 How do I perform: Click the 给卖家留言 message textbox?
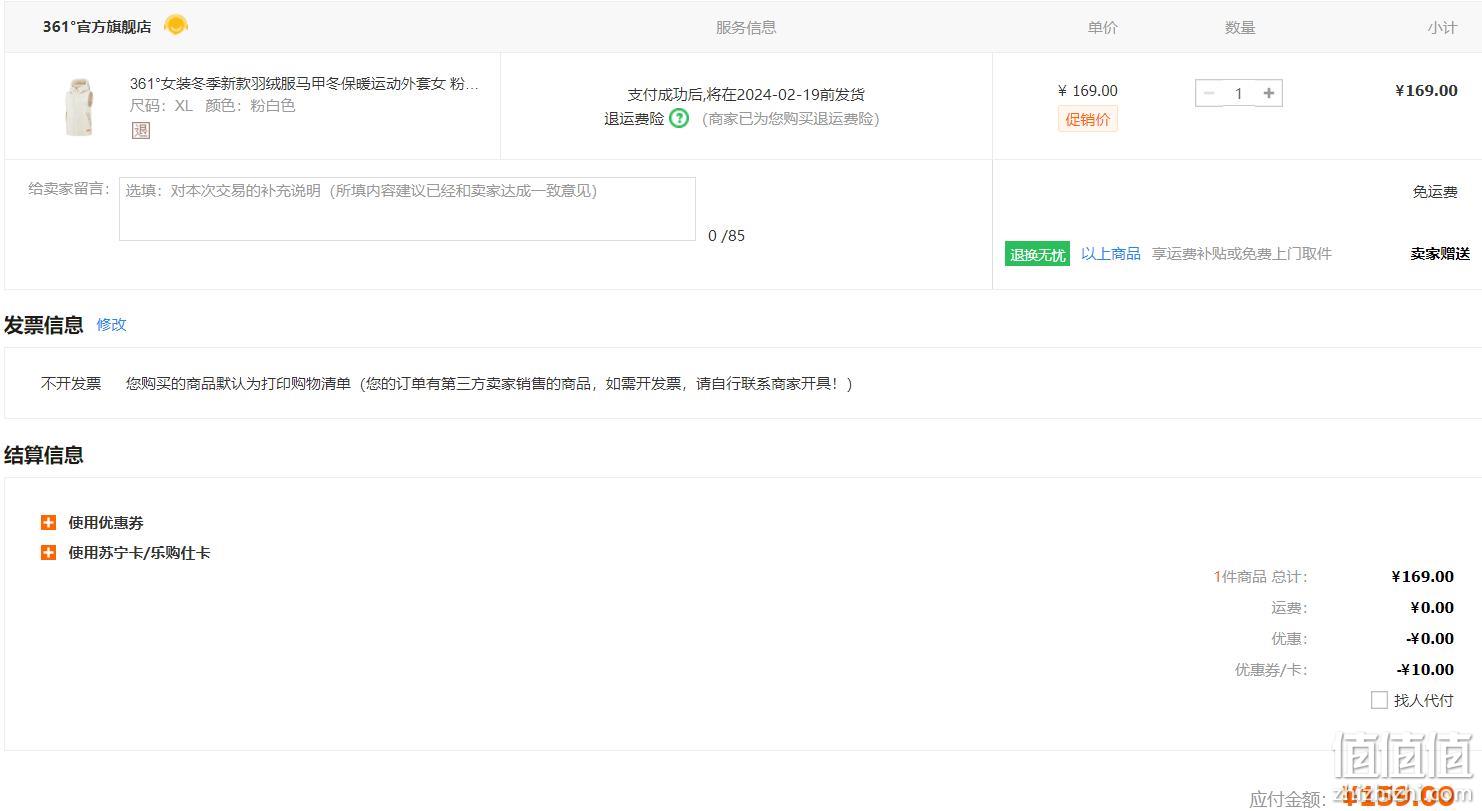(407, 209)
